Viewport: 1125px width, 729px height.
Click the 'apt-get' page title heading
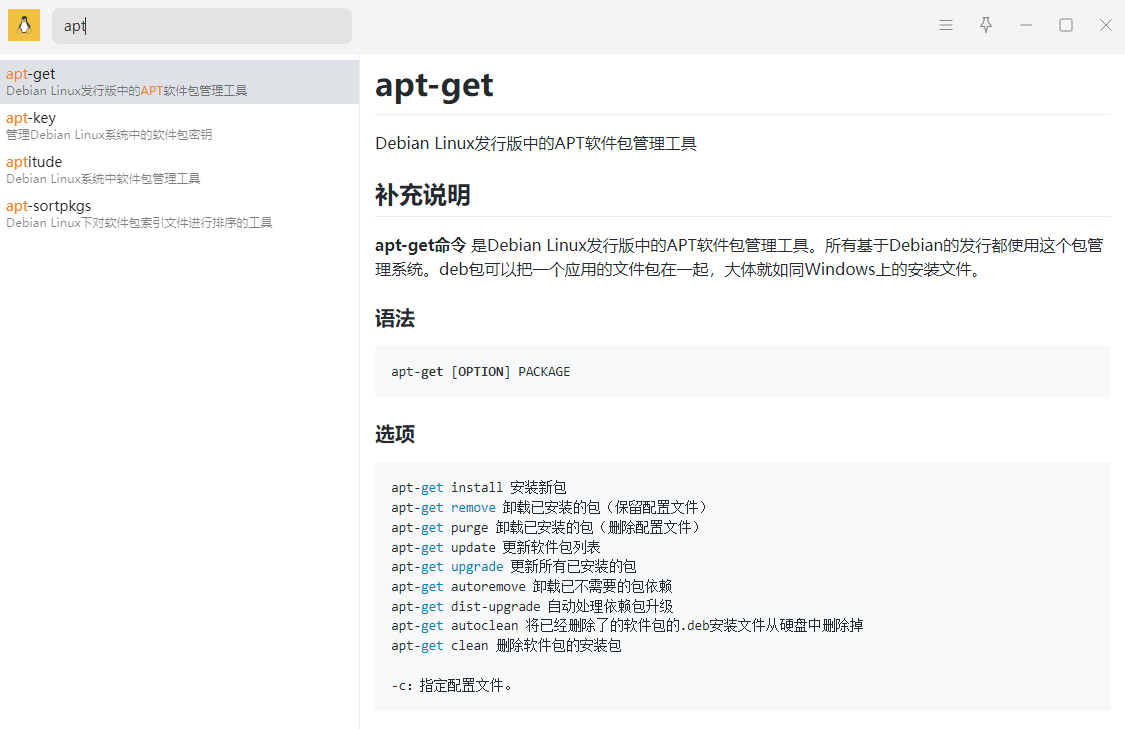click(x=434, y=86)
